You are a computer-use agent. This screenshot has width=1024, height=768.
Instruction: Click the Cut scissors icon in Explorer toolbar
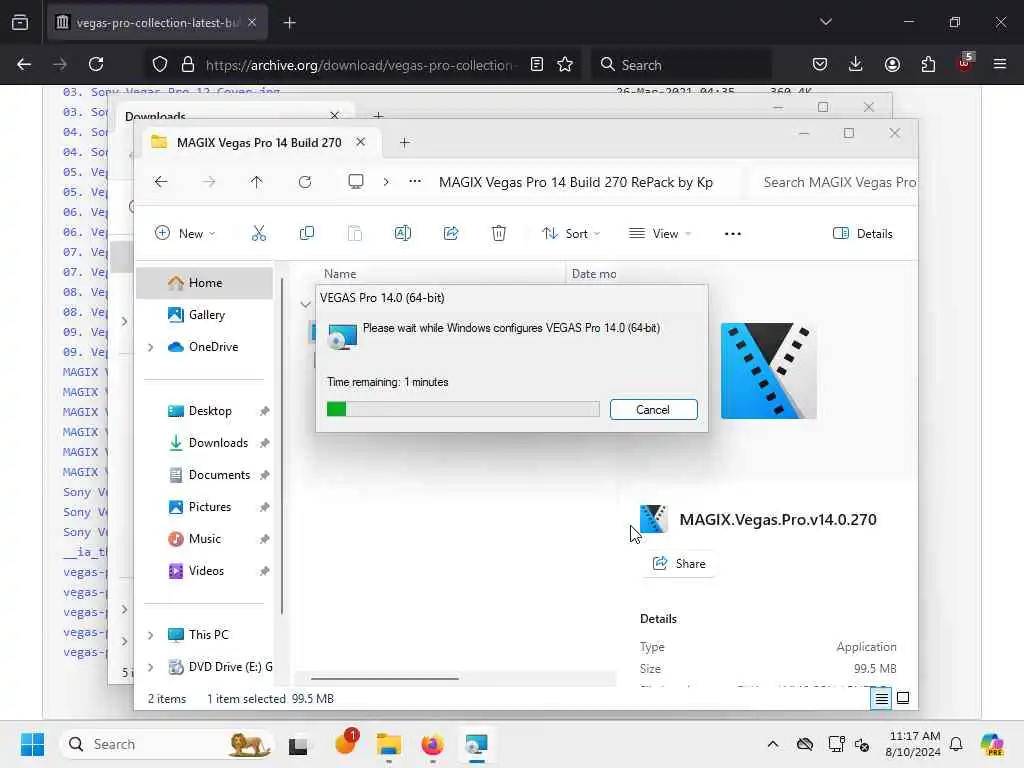coord(259,233)
